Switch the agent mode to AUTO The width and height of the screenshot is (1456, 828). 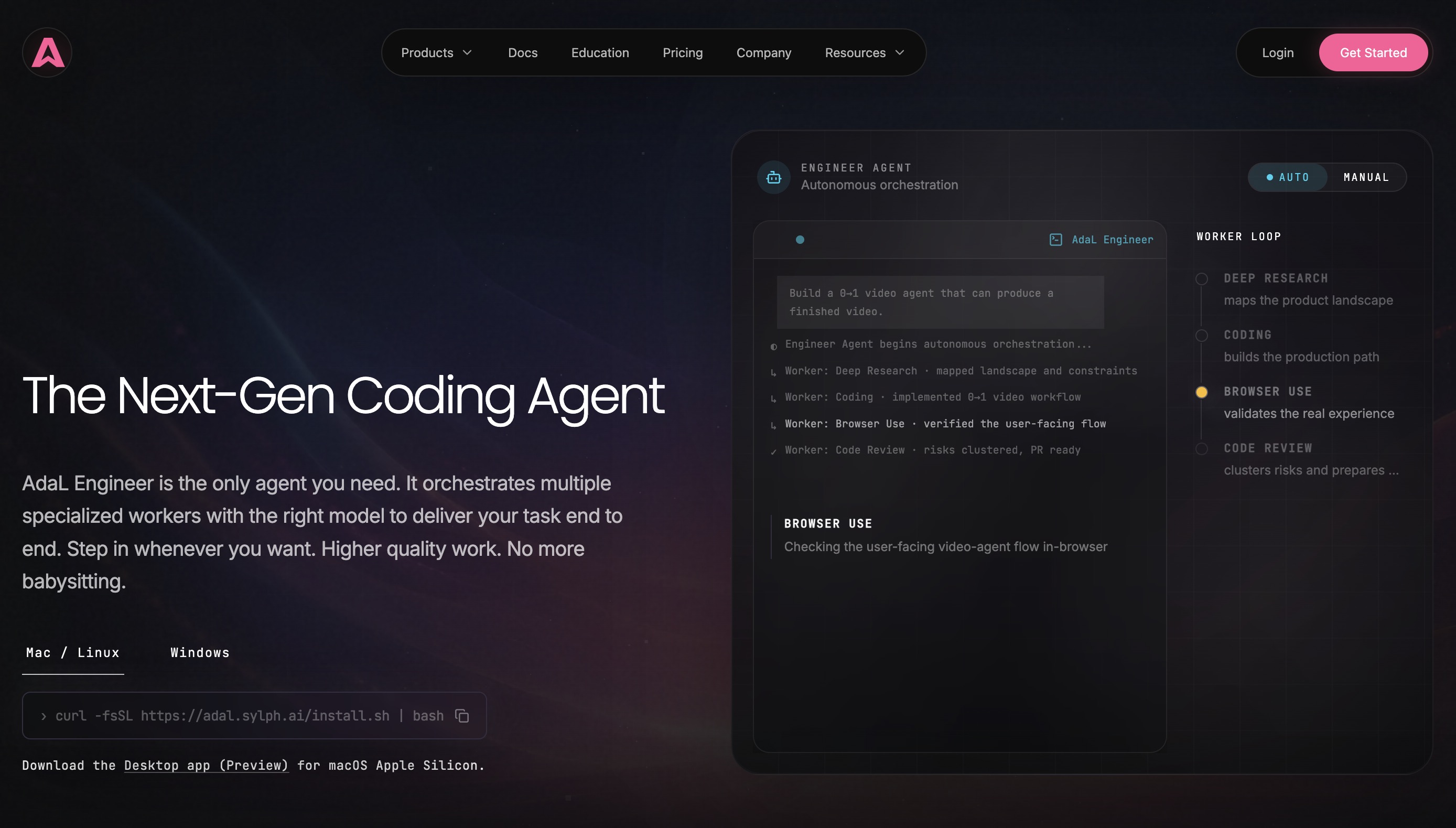point(1288,177)
